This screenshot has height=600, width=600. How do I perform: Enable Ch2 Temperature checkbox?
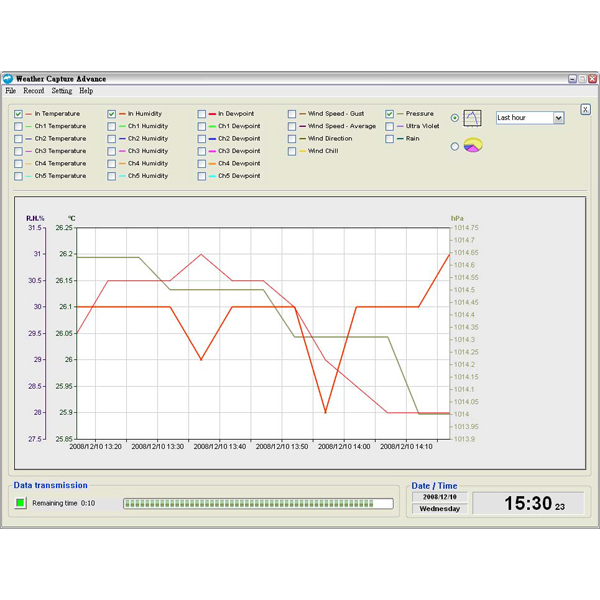(18, 139)
